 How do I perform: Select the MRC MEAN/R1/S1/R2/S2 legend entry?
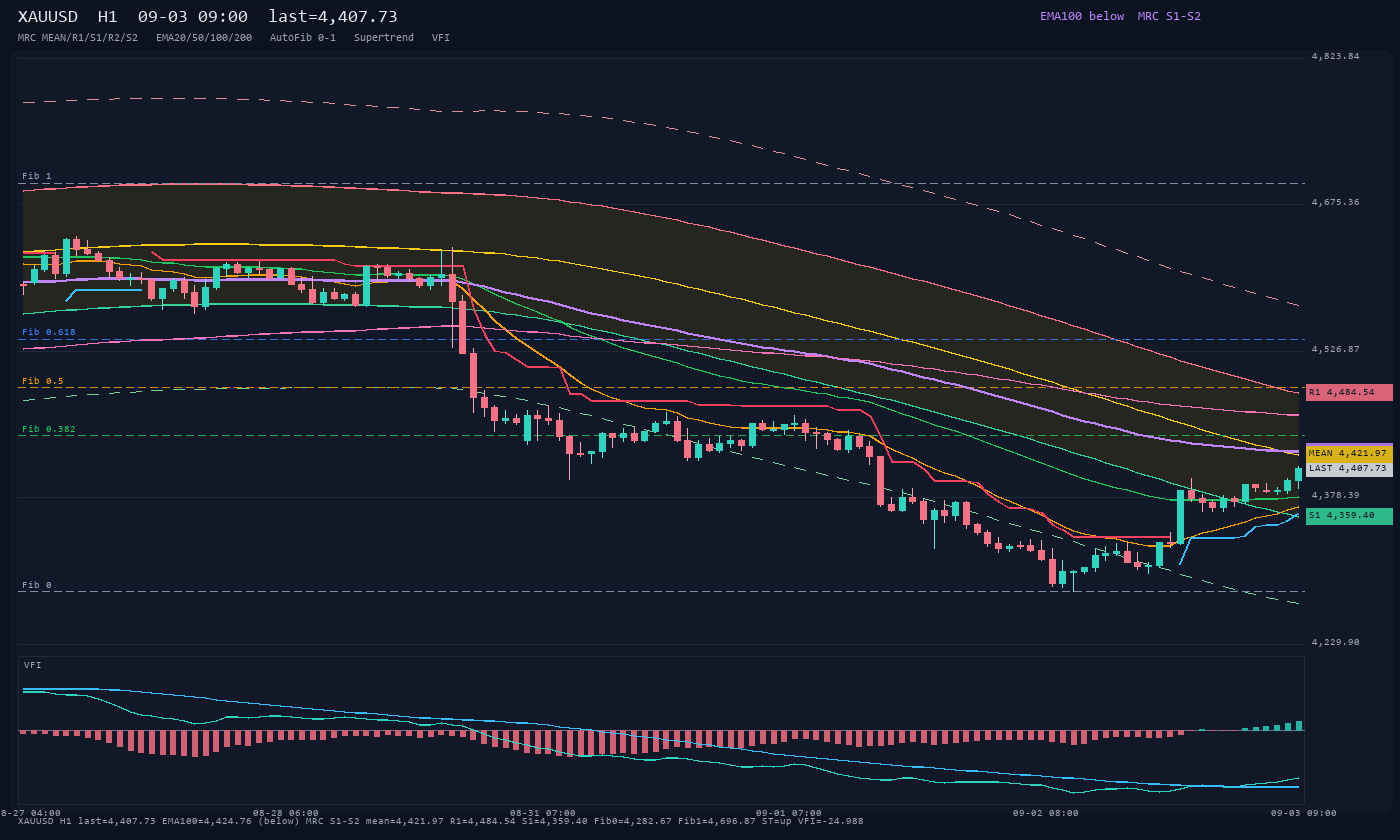78,37
